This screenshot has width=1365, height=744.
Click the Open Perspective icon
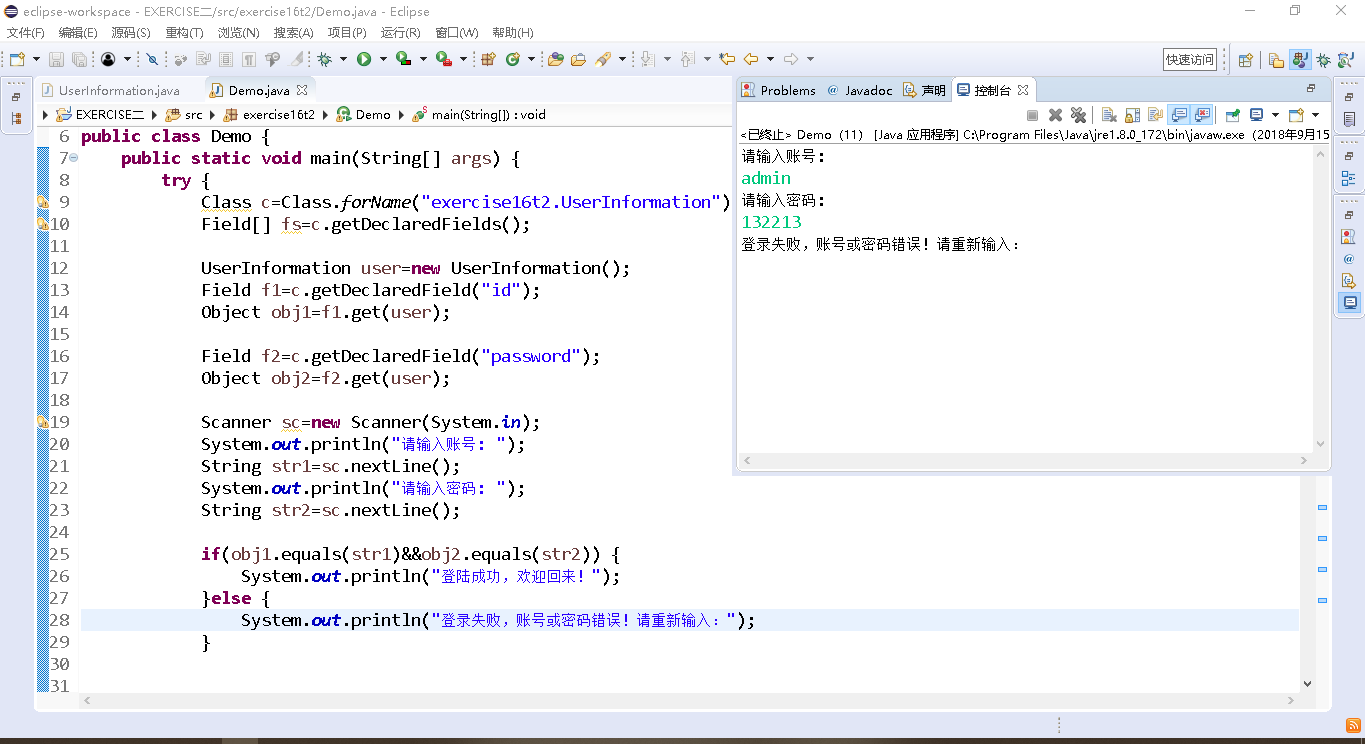[x=1246, y=60]
